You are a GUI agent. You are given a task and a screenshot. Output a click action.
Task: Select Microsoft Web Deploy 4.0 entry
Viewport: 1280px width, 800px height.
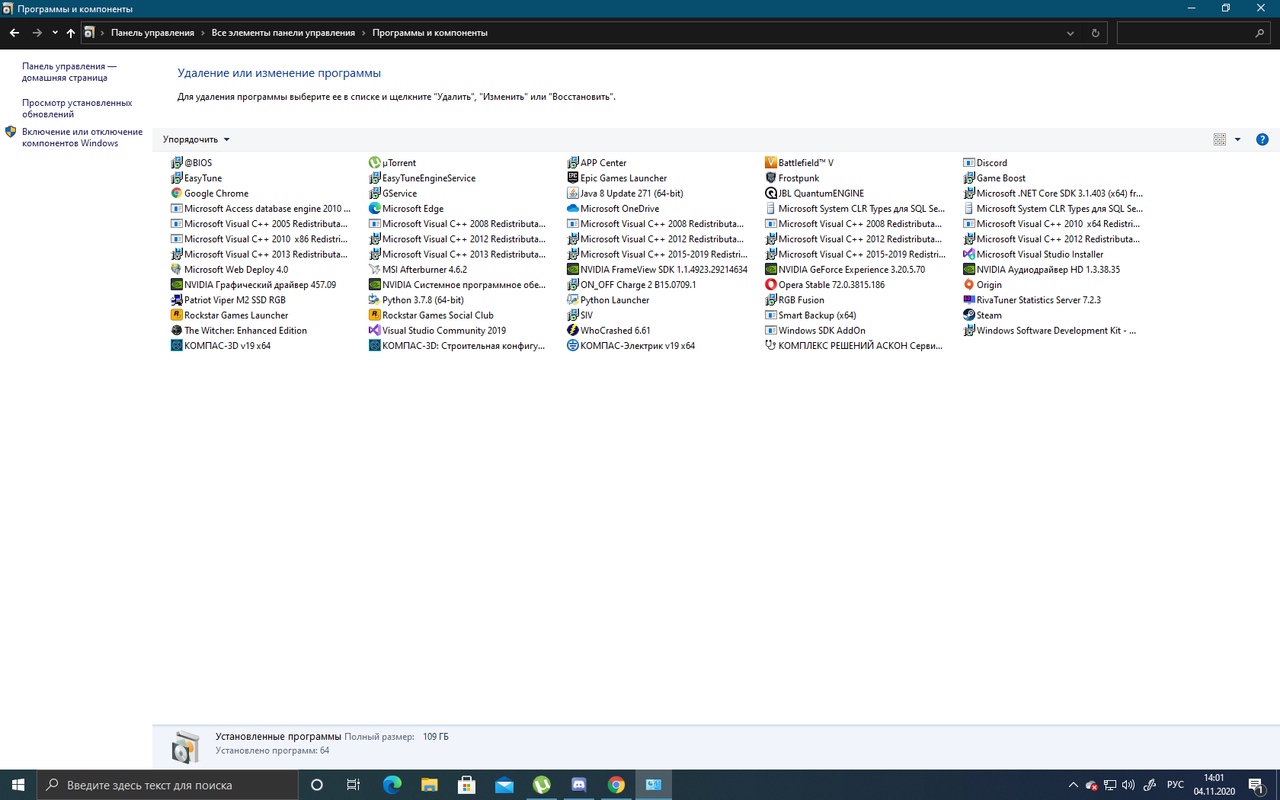coord(229,270)
